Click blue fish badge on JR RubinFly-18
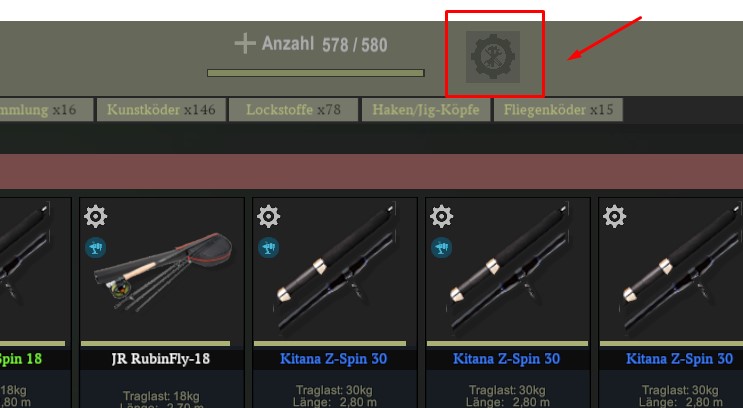Screen dimensions: 743x408 point(95,248)
